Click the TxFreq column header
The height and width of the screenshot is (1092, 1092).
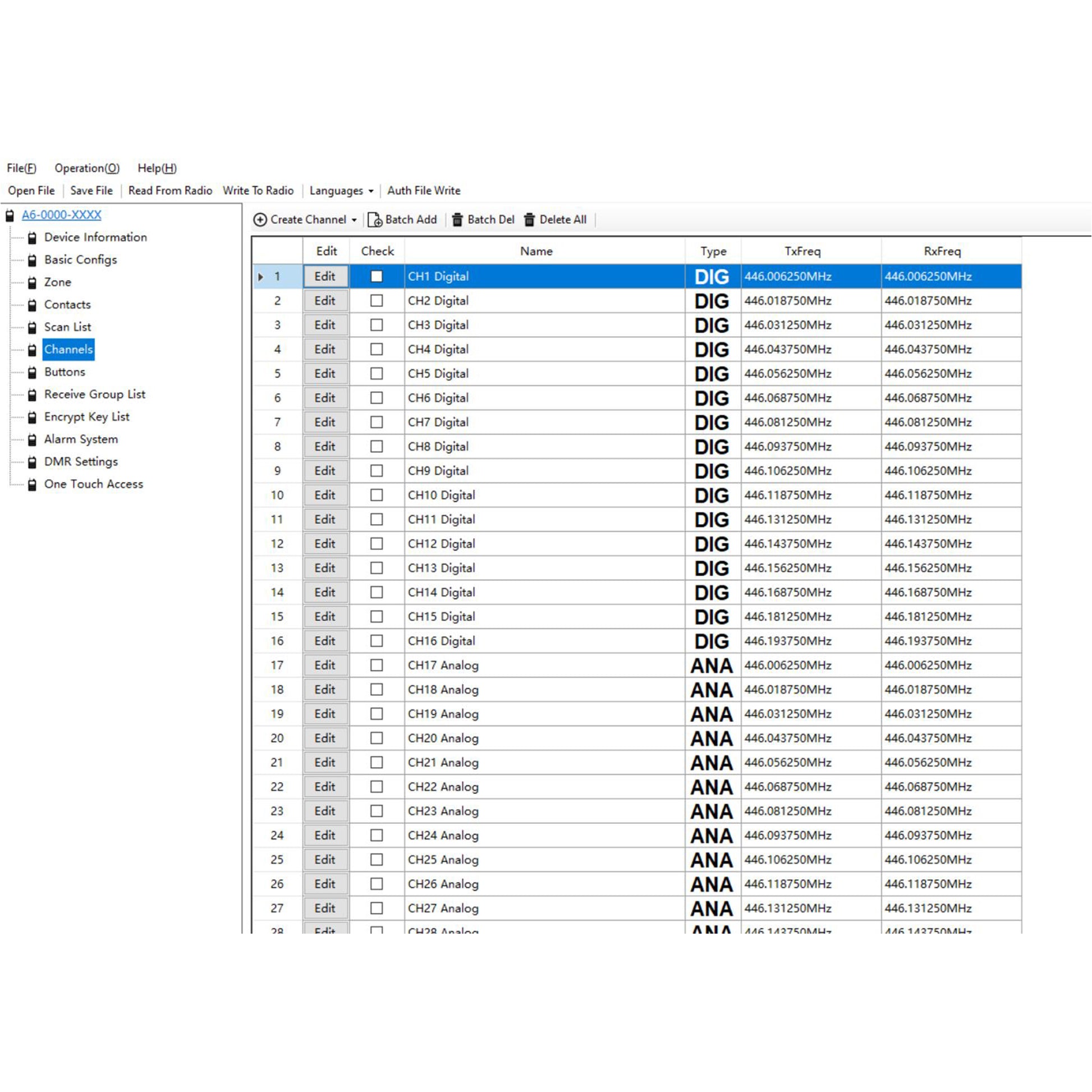pyautogui.click(x=802, y=251)
